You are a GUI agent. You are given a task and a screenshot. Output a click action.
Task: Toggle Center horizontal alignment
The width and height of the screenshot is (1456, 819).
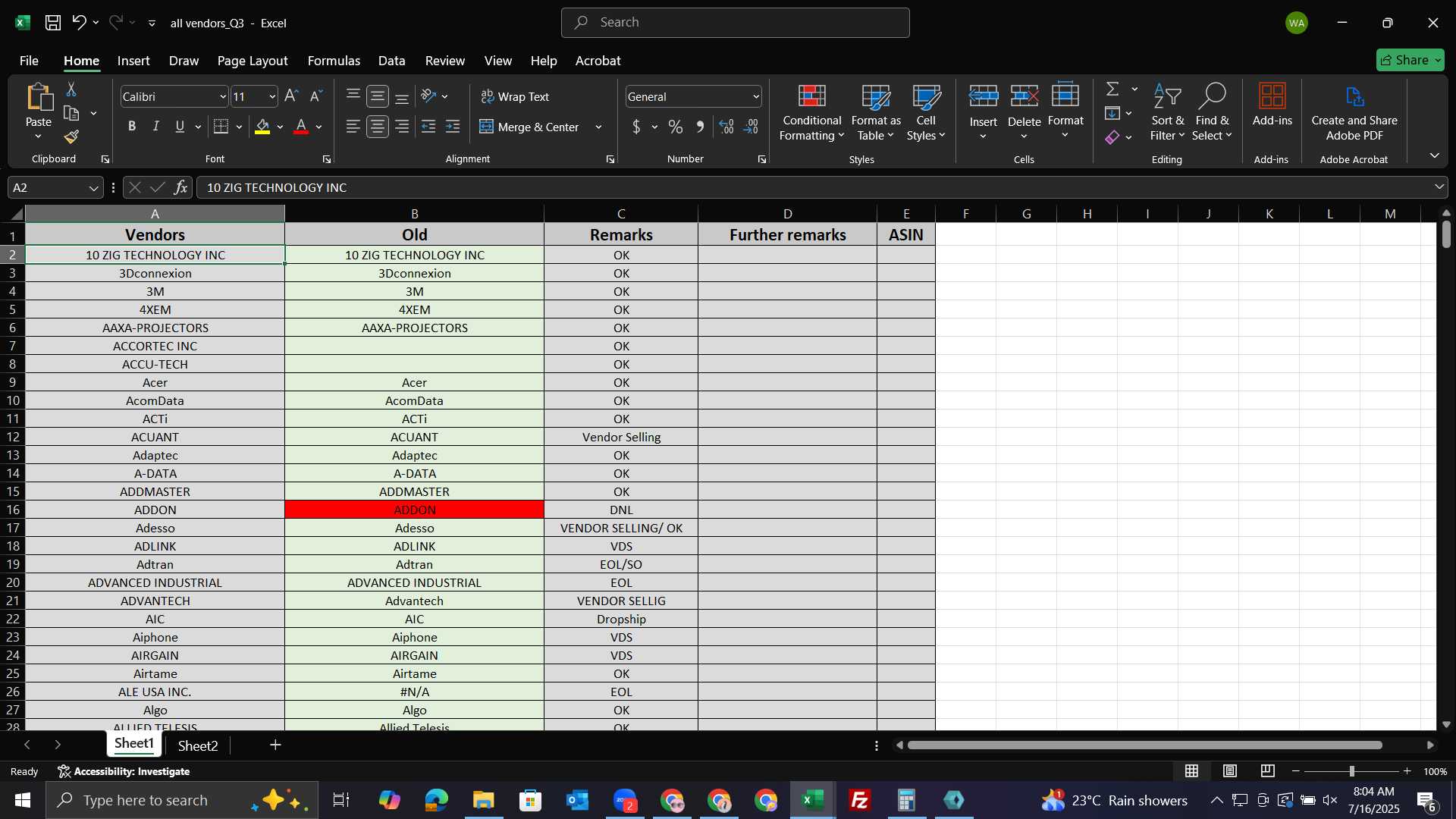pyautogui.click(x=378, y=127)
